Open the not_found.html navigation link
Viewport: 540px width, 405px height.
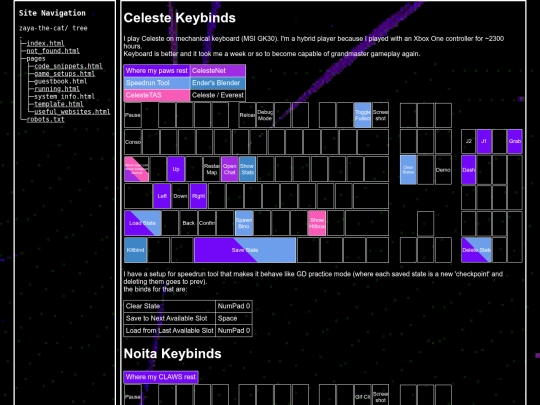[x=53, y=51]
